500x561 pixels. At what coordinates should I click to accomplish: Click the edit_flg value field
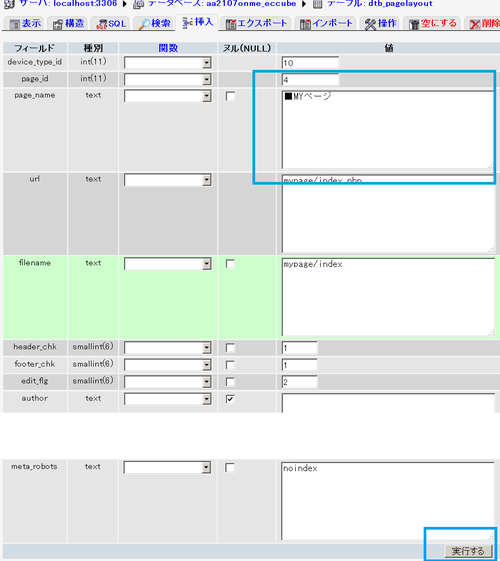tap(299, 382)
